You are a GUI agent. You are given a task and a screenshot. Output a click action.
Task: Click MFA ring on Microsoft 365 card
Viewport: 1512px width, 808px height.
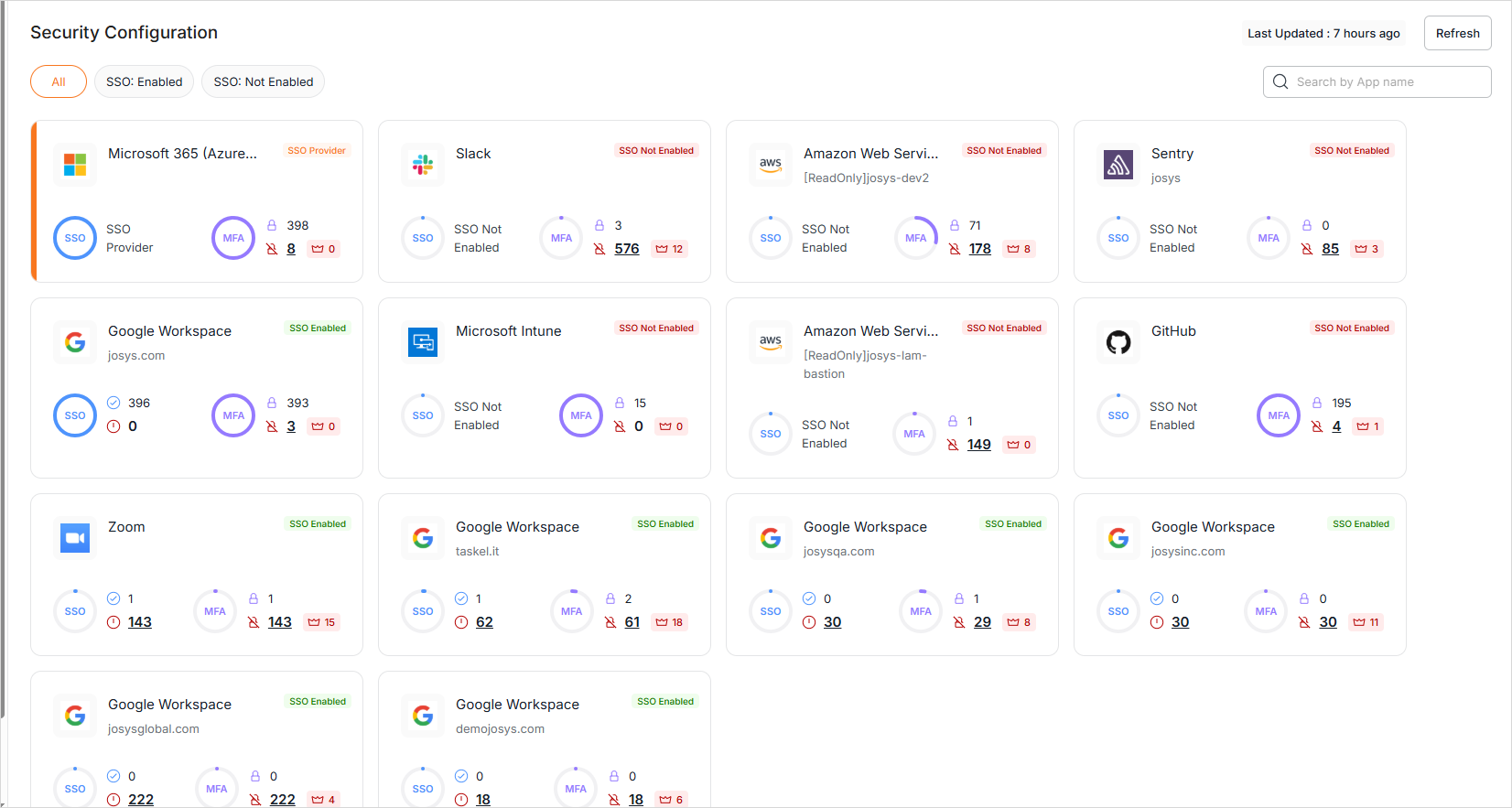point(233,238)
